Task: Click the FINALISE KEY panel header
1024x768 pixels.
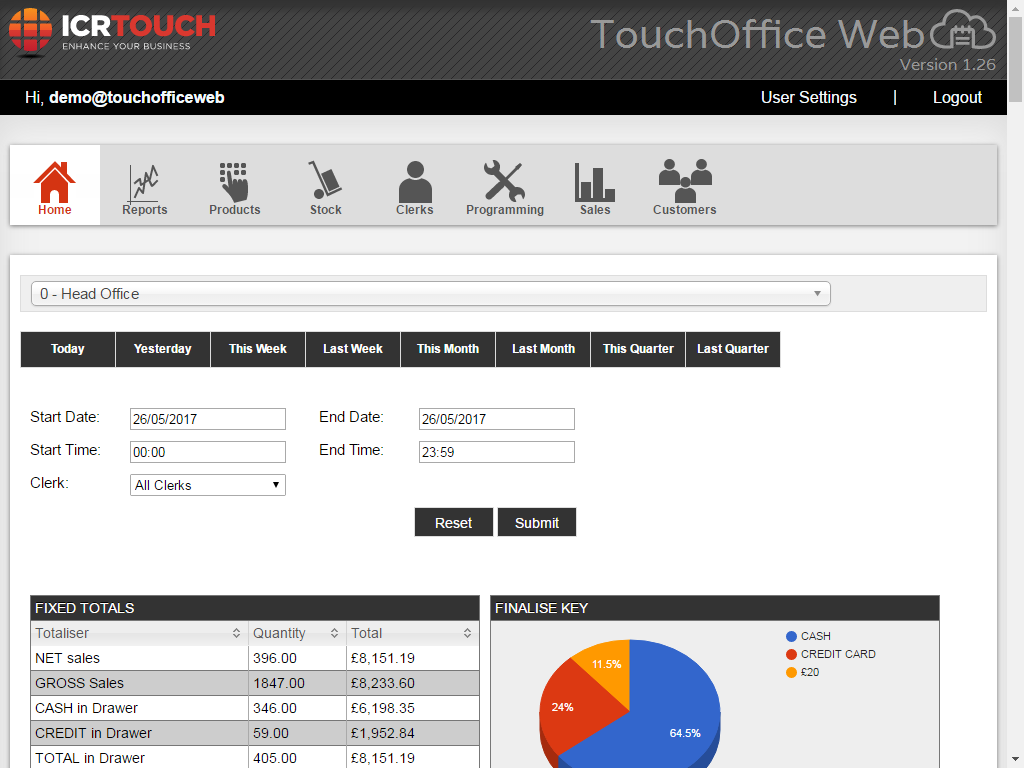Action: (714, 608)
